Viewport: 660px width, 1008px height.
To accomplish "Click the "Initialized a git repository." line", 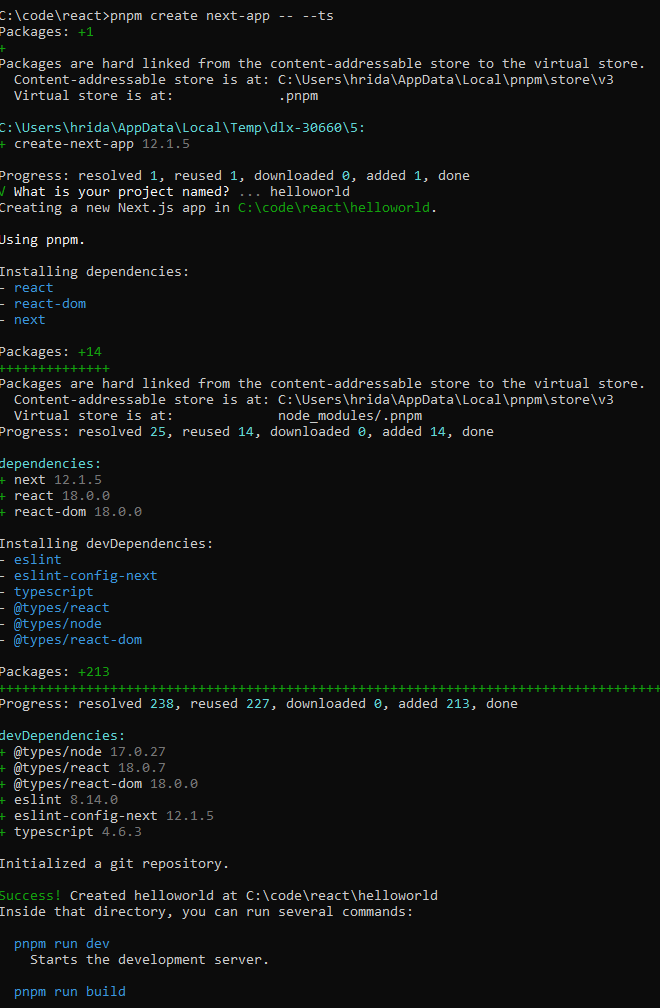I will pyautogui.click(x=114, y=863).
